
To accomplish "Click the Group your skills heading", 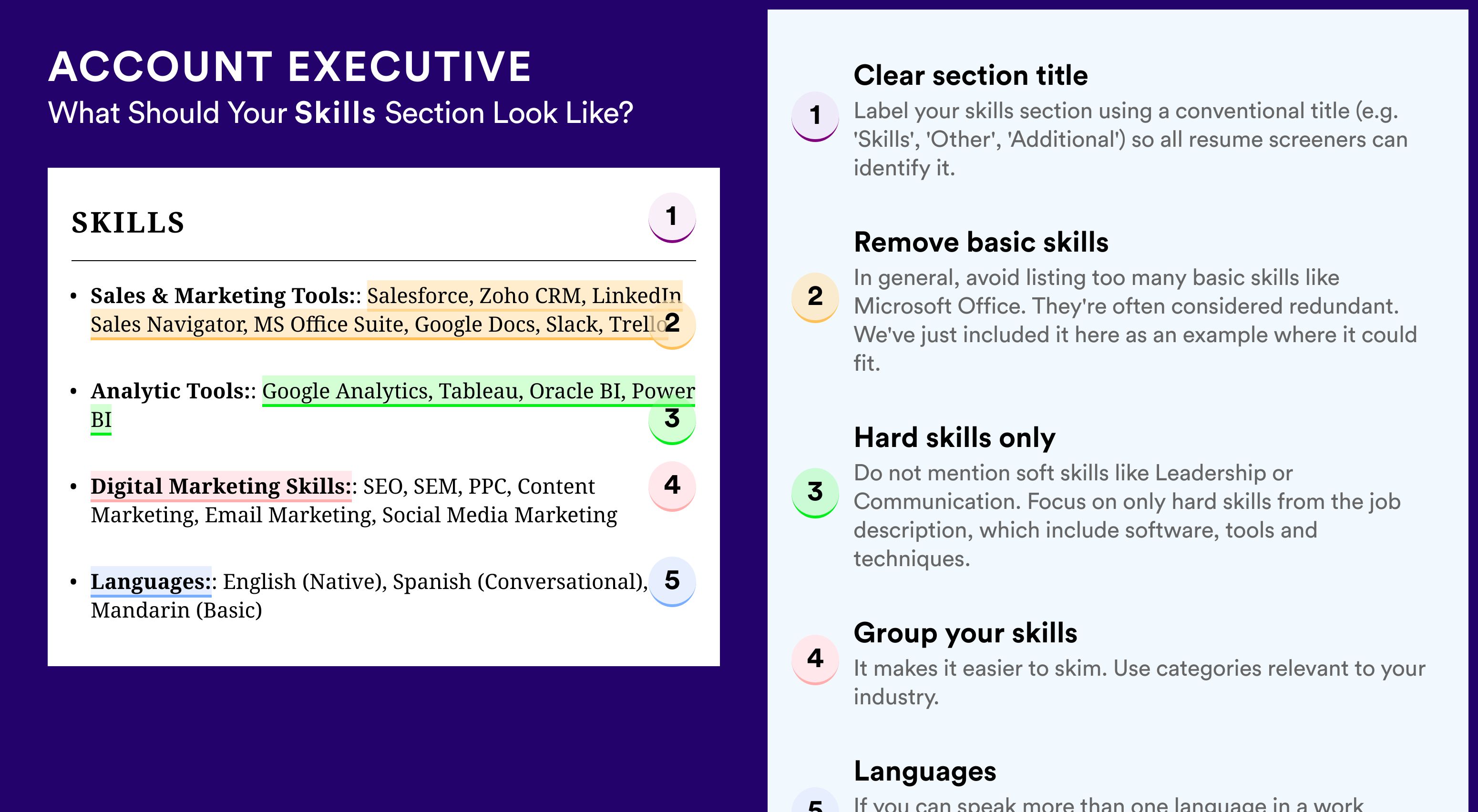I will click(965, 634).
